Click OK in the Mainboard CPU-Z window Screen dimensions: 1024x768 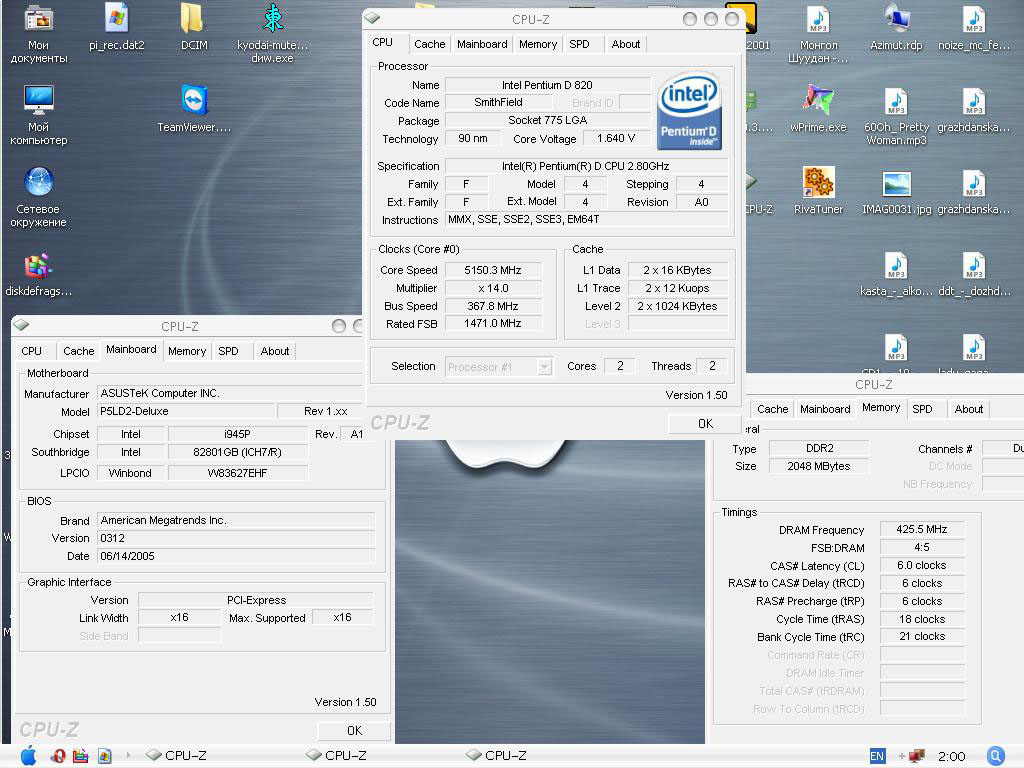pyautogui.click(x=354, y=730)
